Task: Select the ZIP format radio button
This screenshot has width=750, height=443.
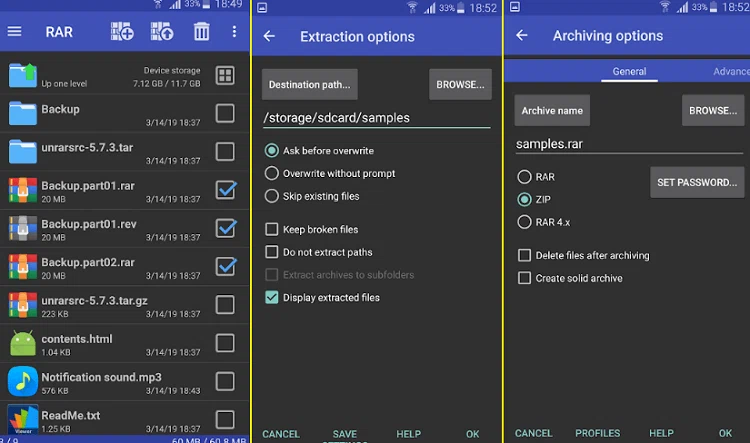Action: point(524,199)
